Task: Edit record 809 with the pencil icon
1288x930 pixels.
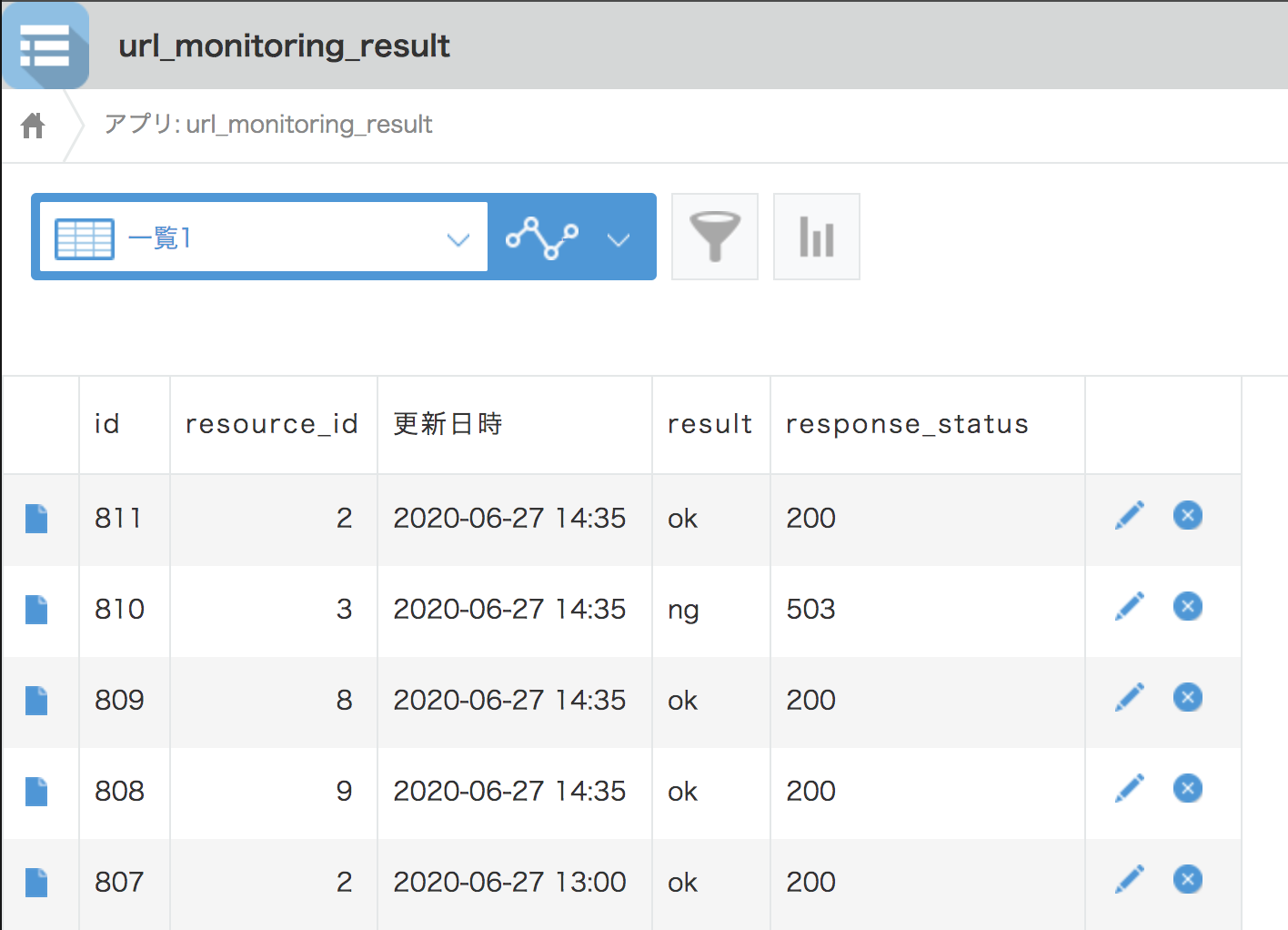Action: point(1130,697)
